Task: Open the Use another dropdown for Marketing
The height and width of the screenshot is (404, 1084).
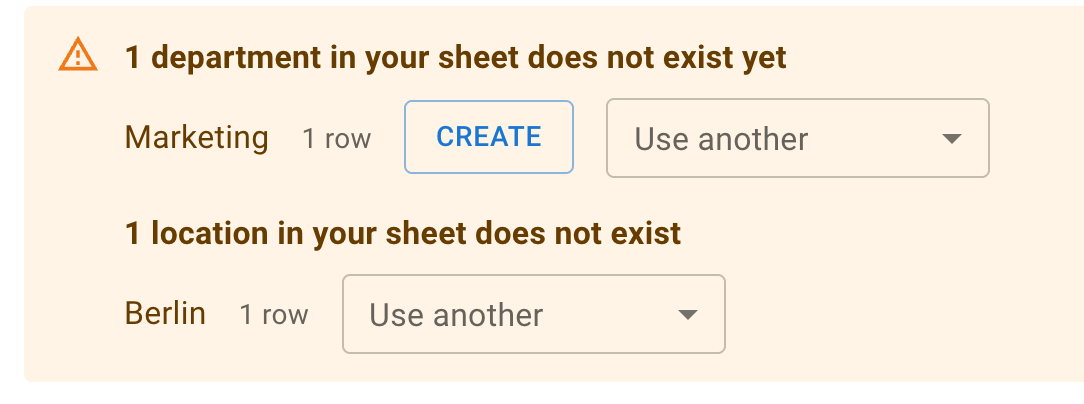Action: (x=798, y=138)
